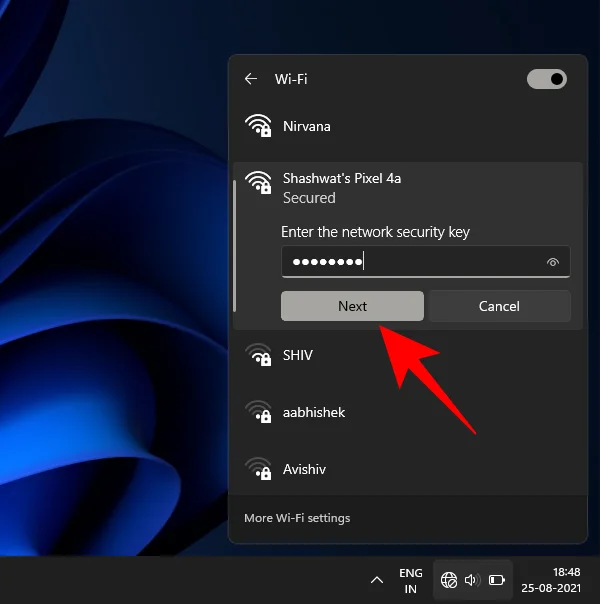Reveal the password with the eye icon
This screenshot has height=604, width=600.
(x=553, y=262)
